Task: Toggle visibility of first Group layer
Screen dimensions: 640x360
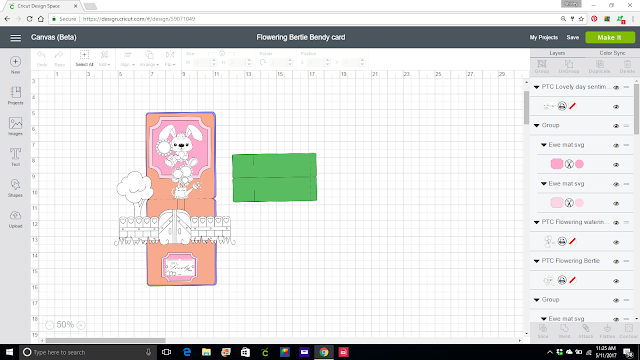Action: 616,126
